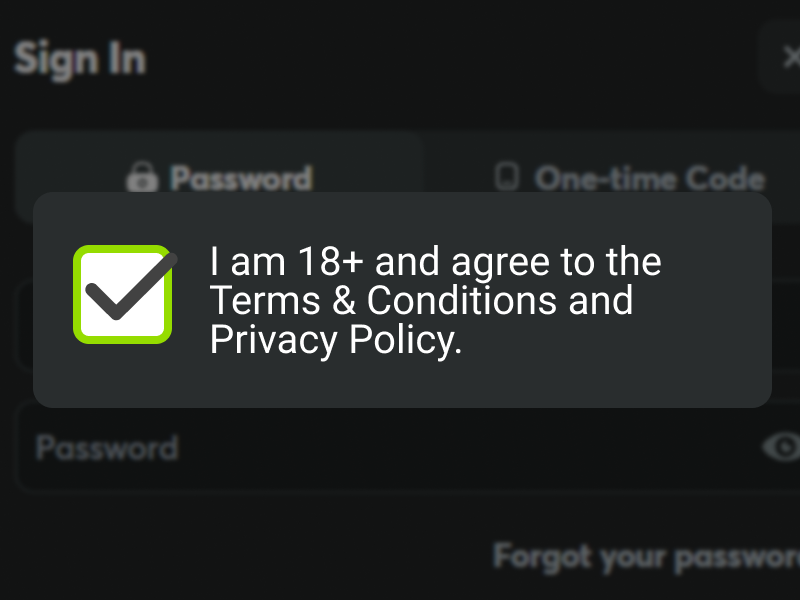
Task: Click the padlock icon beside Password tab
Action: coord(142,178)
